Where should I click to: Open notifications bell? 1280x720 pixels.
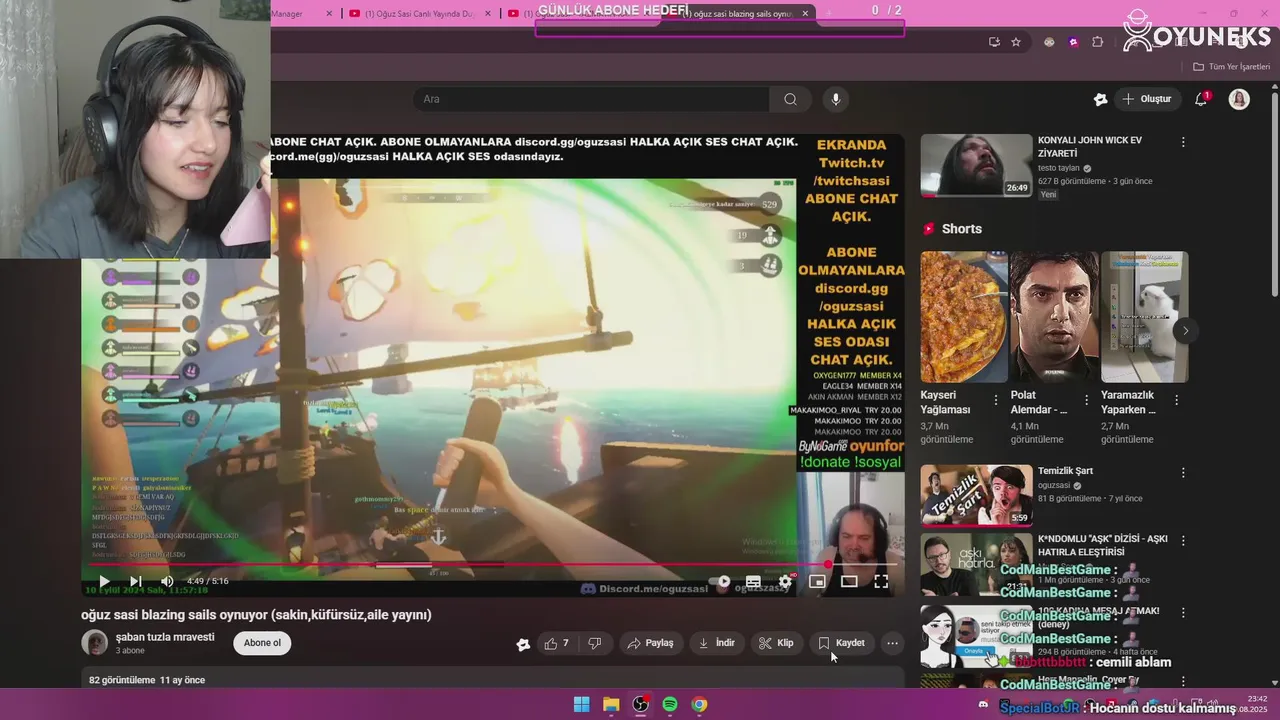coord(1201,99)
